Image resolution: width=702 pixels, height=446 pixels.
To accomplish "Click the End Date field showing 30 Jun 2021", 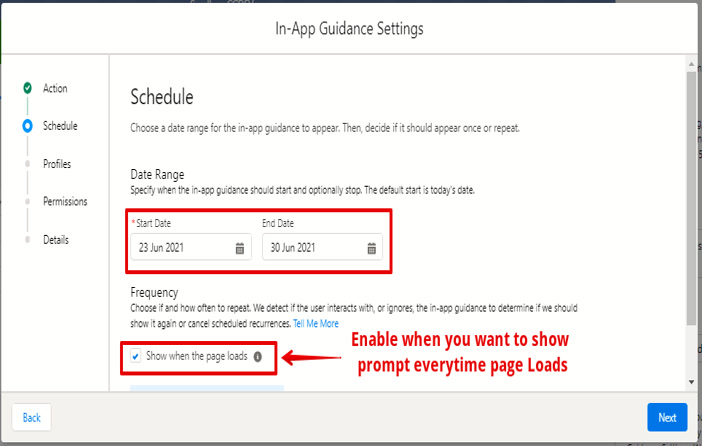I will click(310, 248).
